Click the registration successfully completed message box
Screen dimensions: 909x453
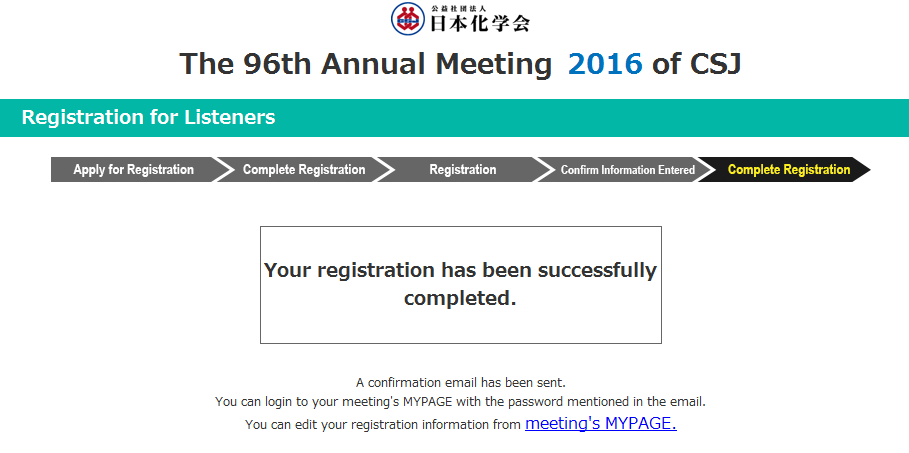[x=460, y=285]
